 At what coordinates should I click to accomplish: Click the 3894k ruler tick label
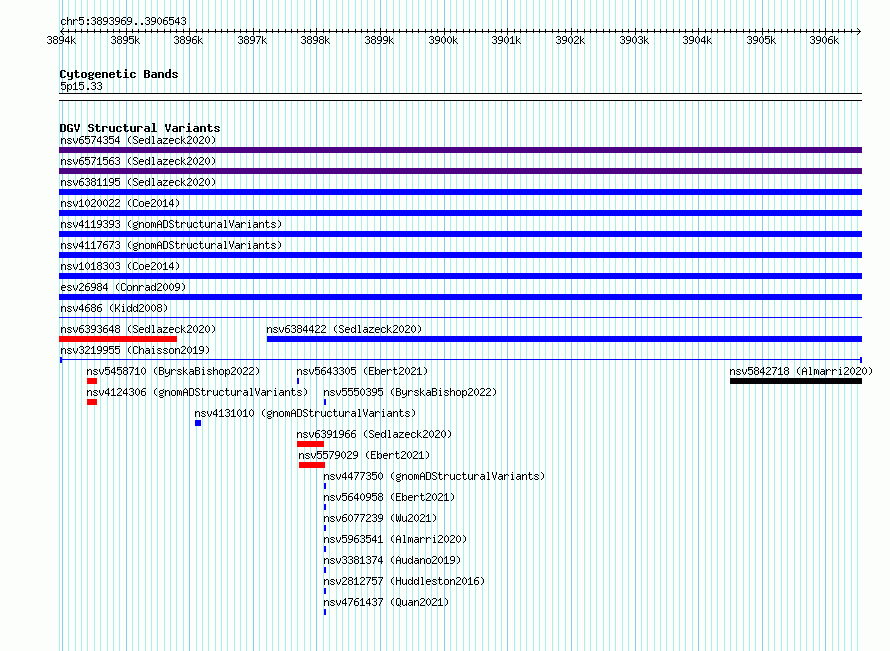click(x=61, y=40)
